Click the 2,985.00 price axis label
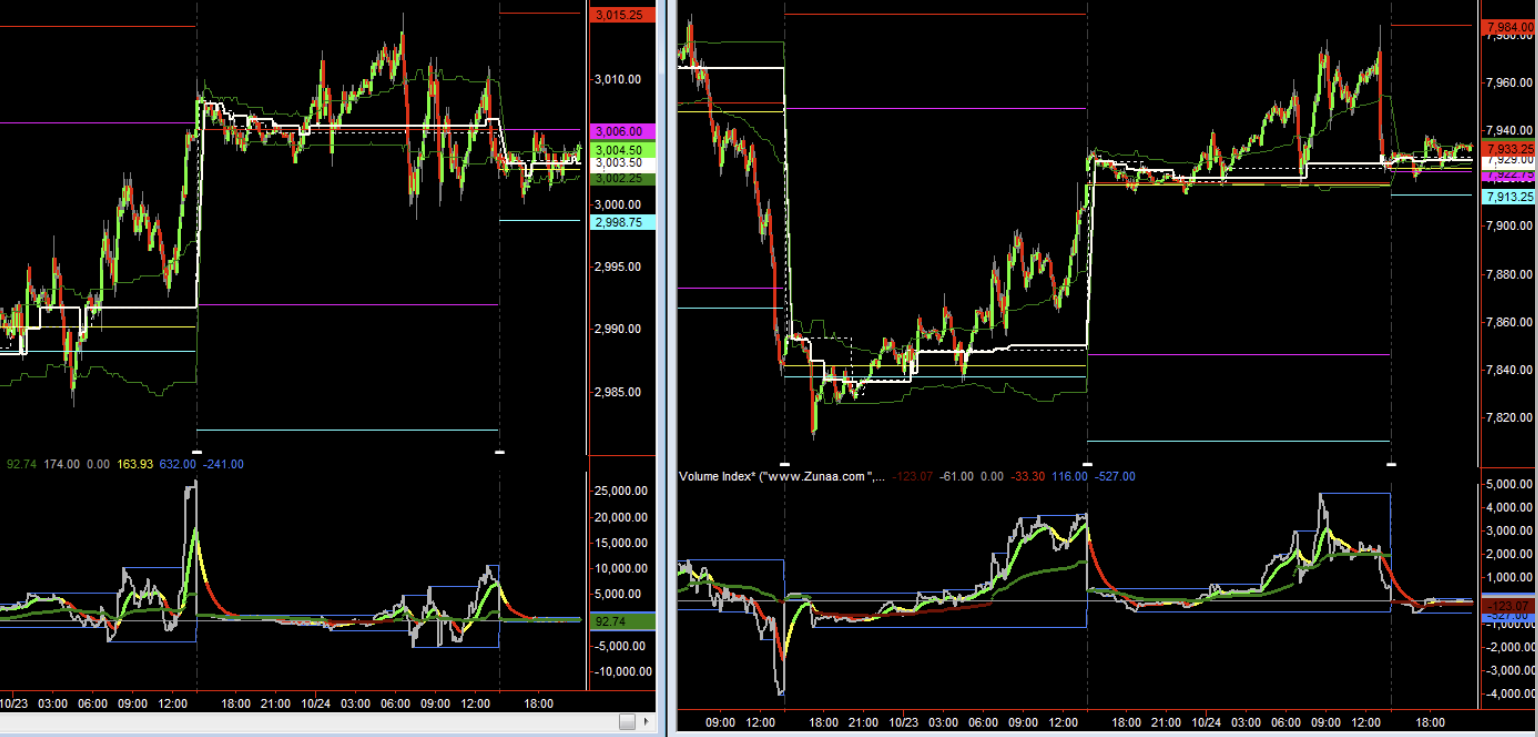The height and width of the screenshot is (737, 1538). (618, 392)
